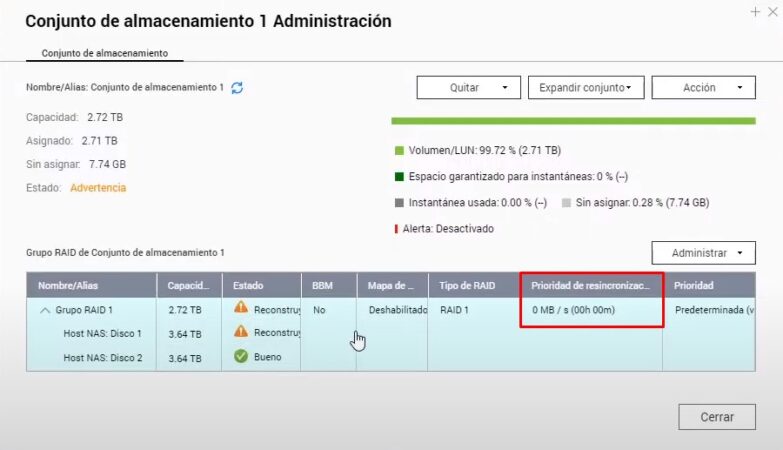Click the Deshabilitado bitmap cell

(398, 310)
